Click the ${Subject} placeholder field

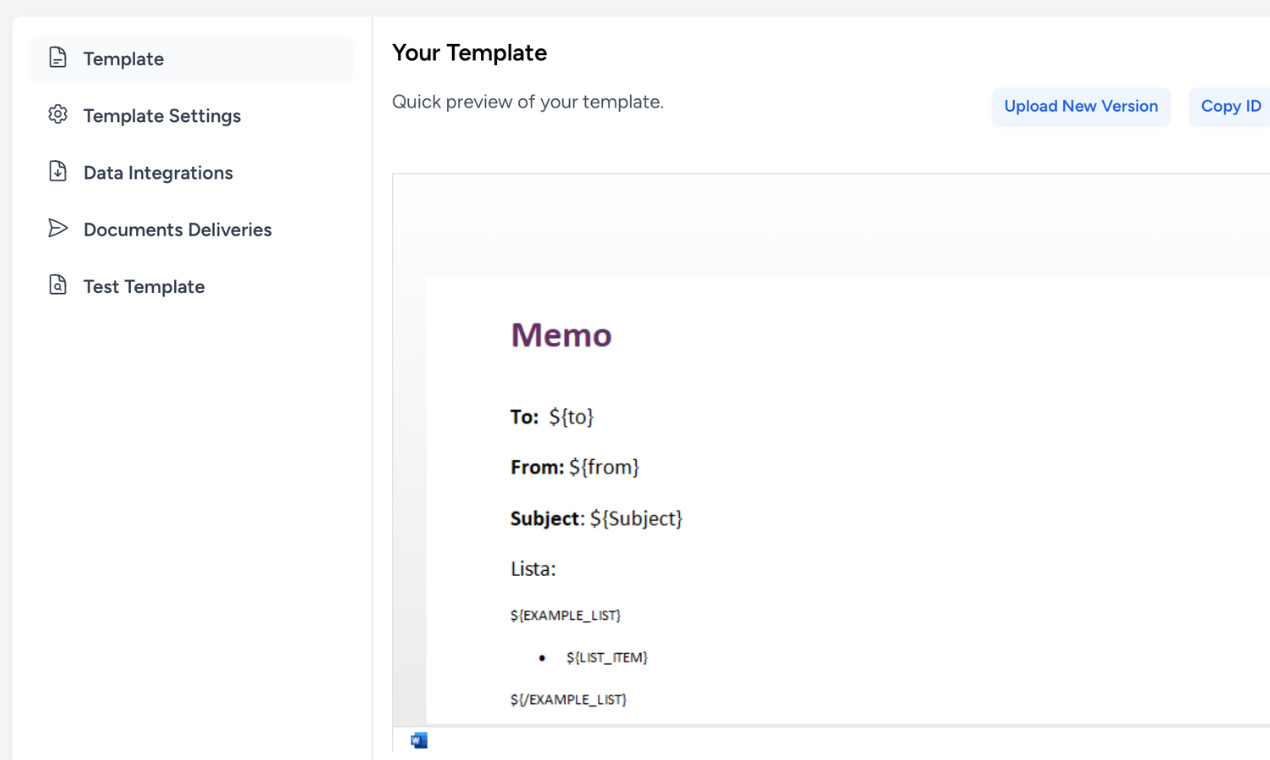point(636,518)
